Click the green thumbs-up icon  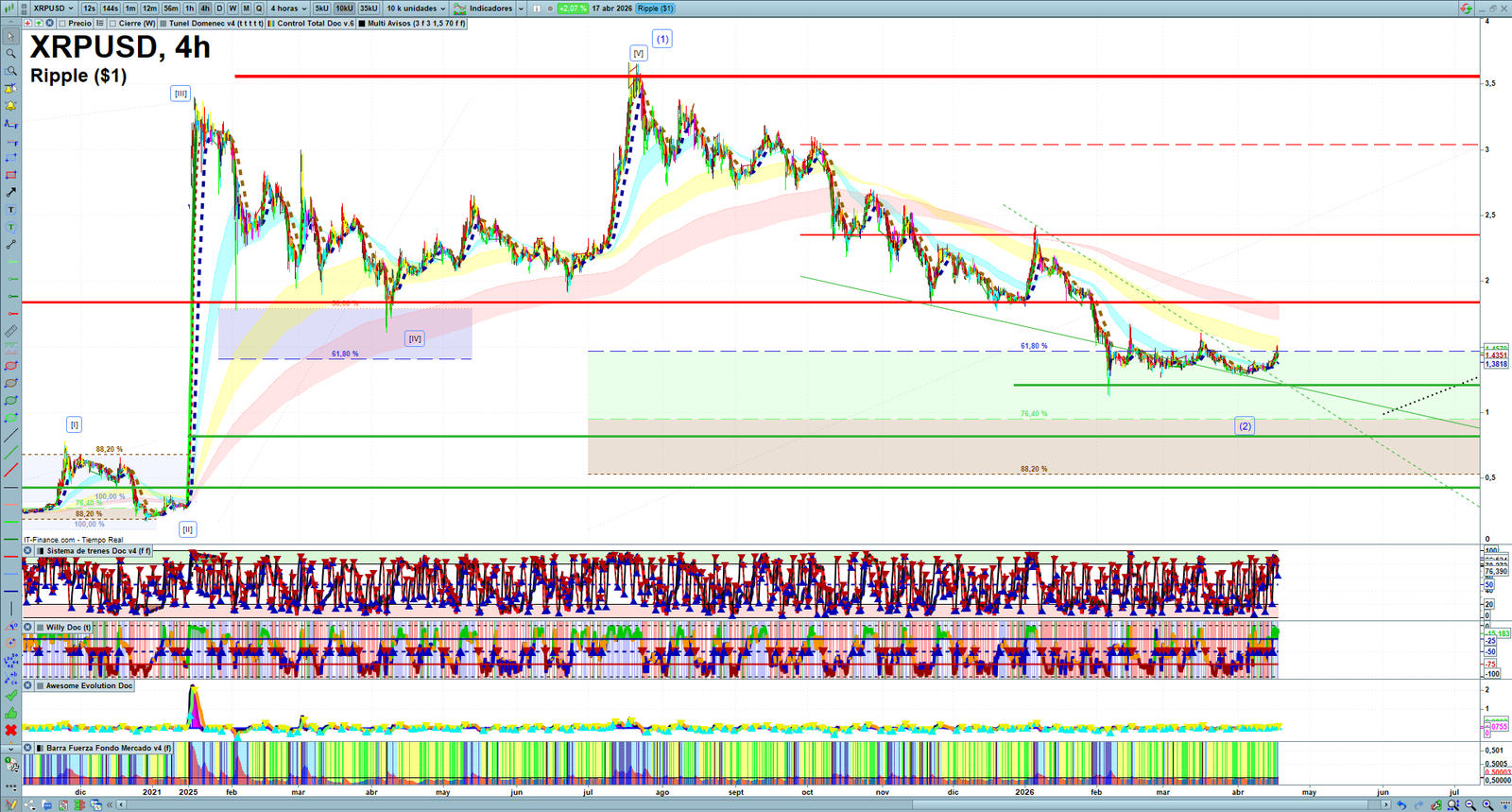pyautogui.click(x=10, y=713)
